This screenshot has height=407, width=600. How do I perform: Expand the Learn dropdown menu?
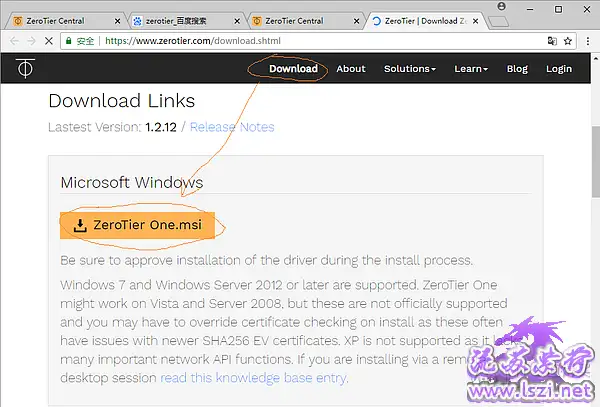point(471,68)
